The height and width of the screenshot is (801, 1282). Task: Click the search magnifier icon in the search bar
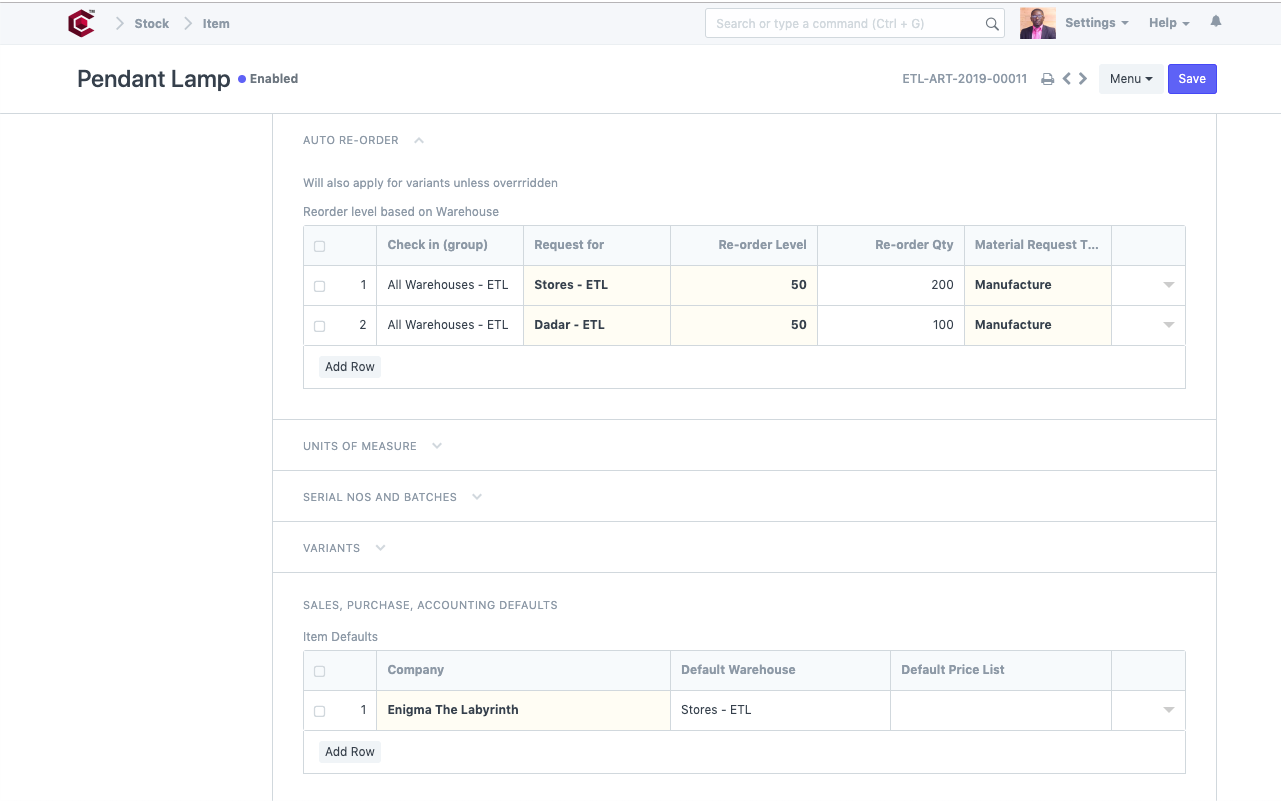pos(991,23)
